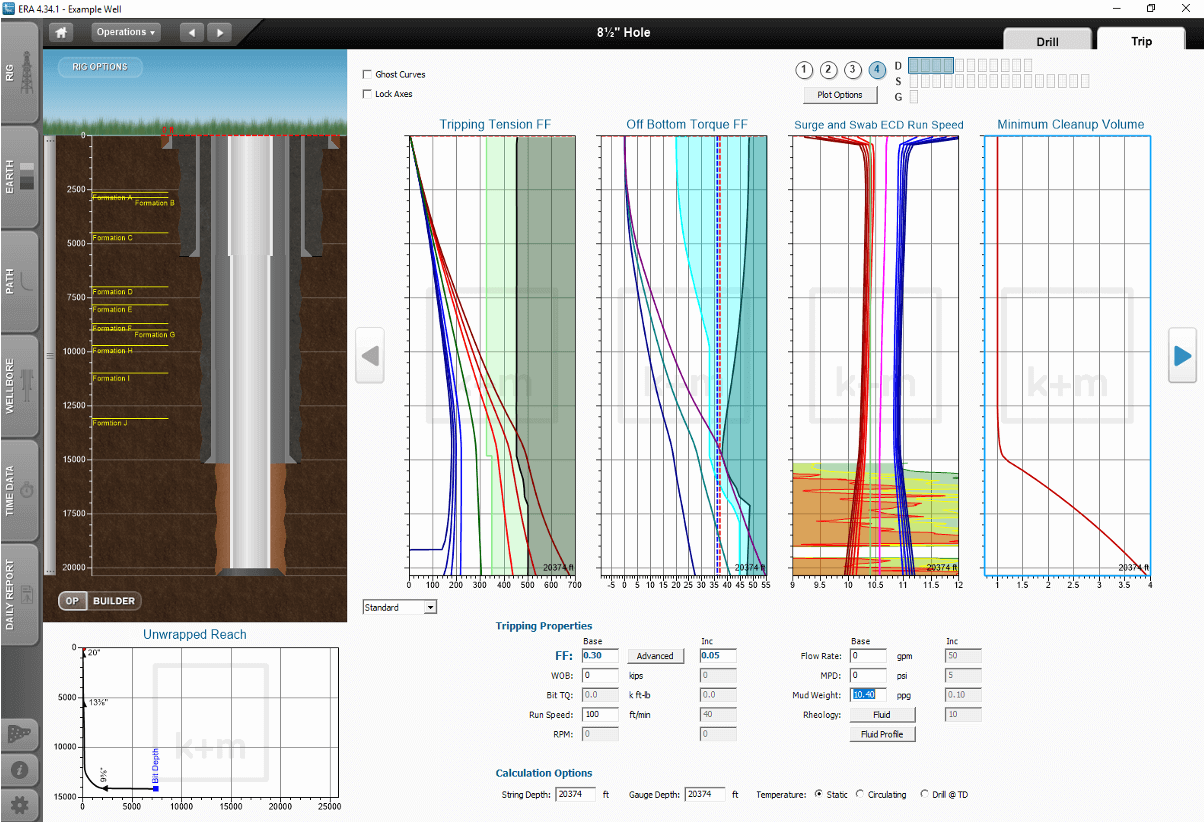This screenshot has width=1204, height=822.
Task: Open the settings gear in sidebar
Action: [x=20, y=804]
